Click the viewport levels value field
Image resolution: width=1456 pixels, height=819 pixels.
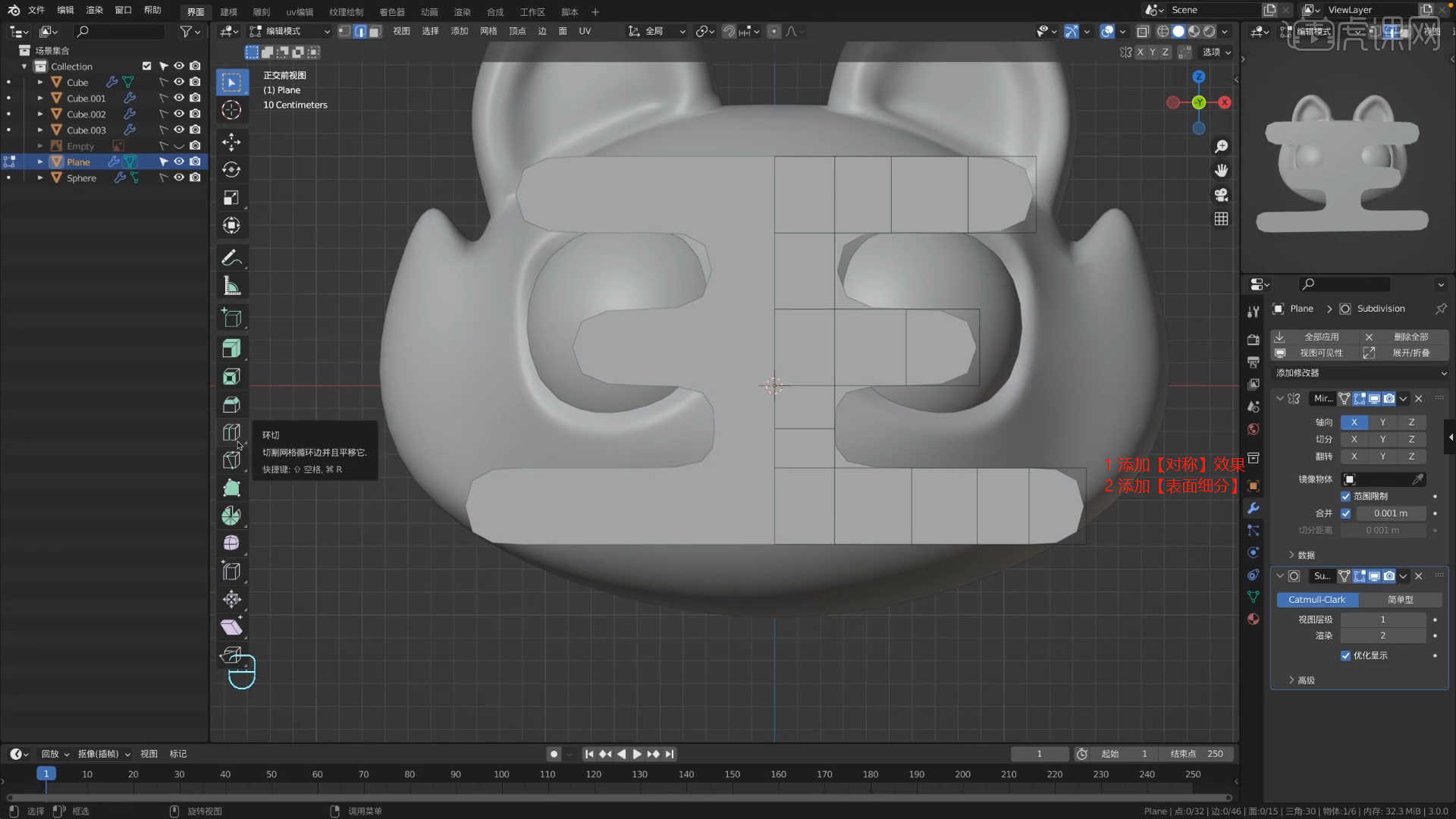(x=1382, y=620)
